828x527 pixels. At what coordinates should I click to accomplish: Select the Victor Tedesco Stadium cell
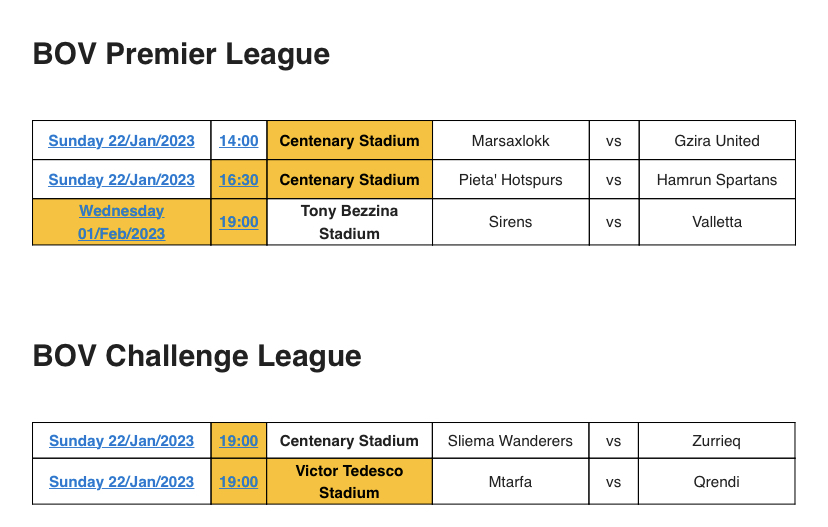[x=349, y=482]
